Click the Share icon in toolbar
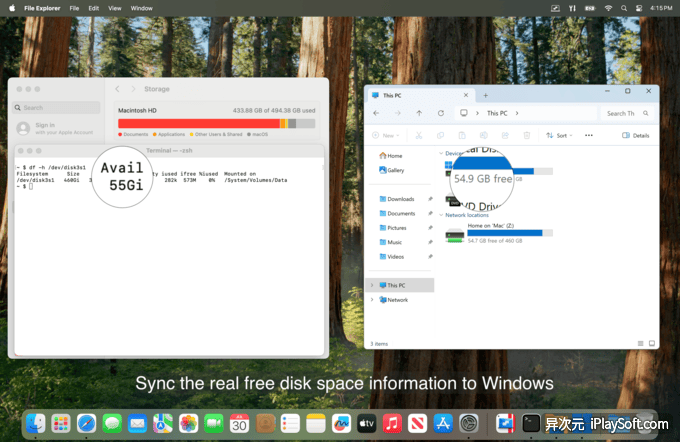Screen dimensions: 680x442 pyautogui.click(x=505, y=135)
